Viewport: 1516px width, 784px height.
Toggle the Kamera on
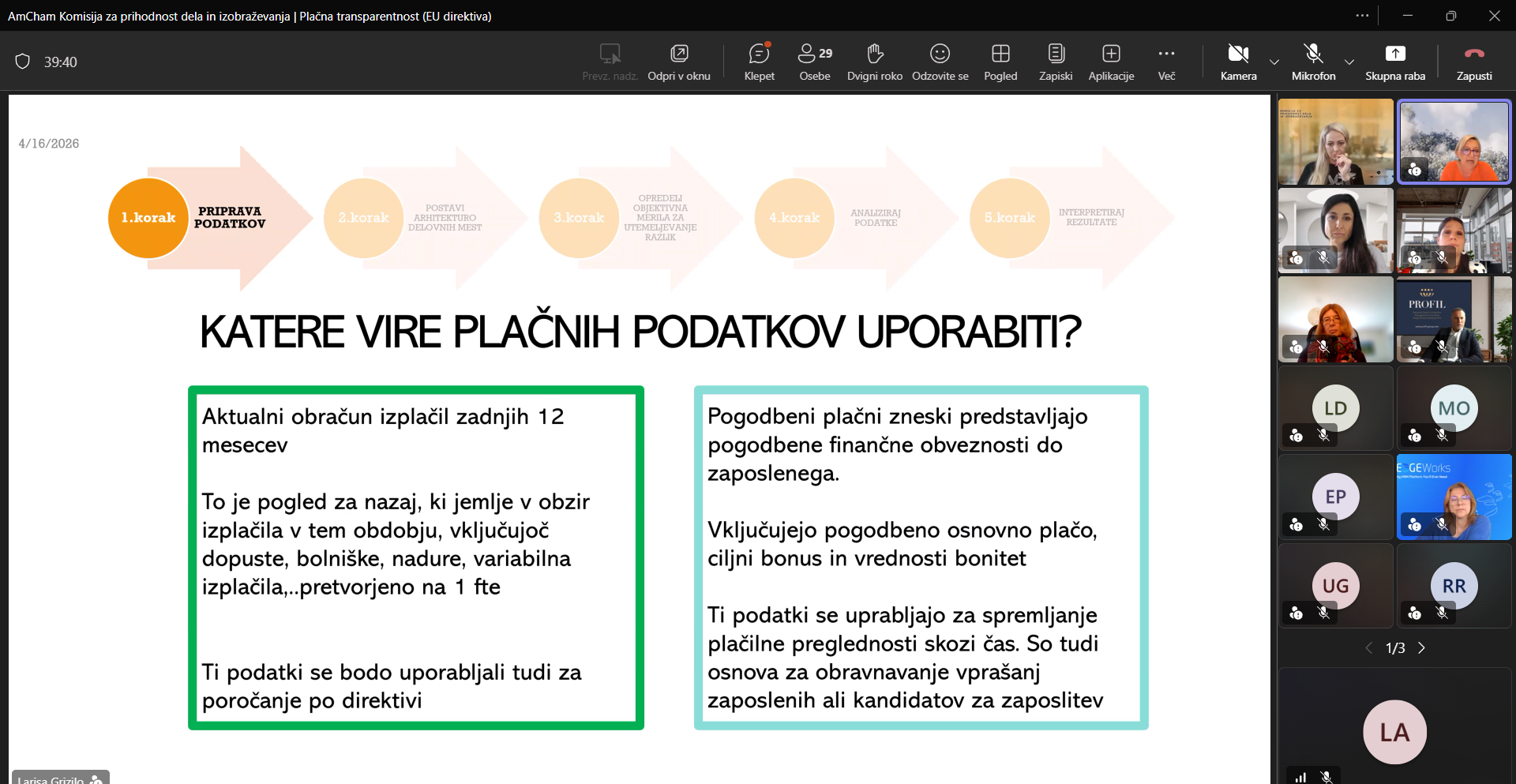[x=1237, y=62]
